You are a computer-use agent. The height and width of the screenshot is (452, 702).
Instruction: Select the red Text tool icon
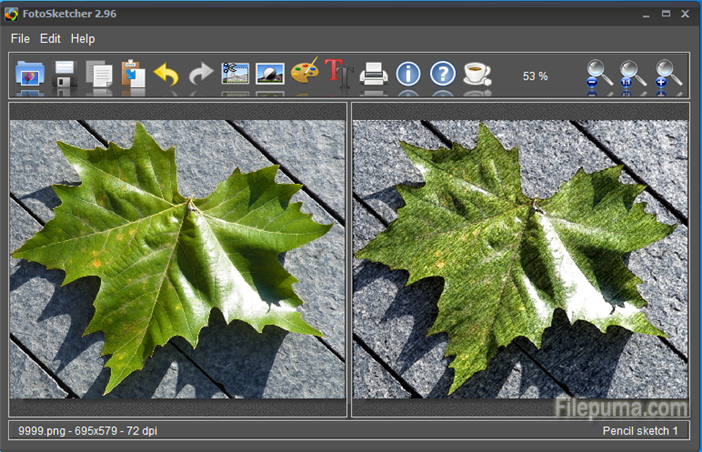[337, 75]
